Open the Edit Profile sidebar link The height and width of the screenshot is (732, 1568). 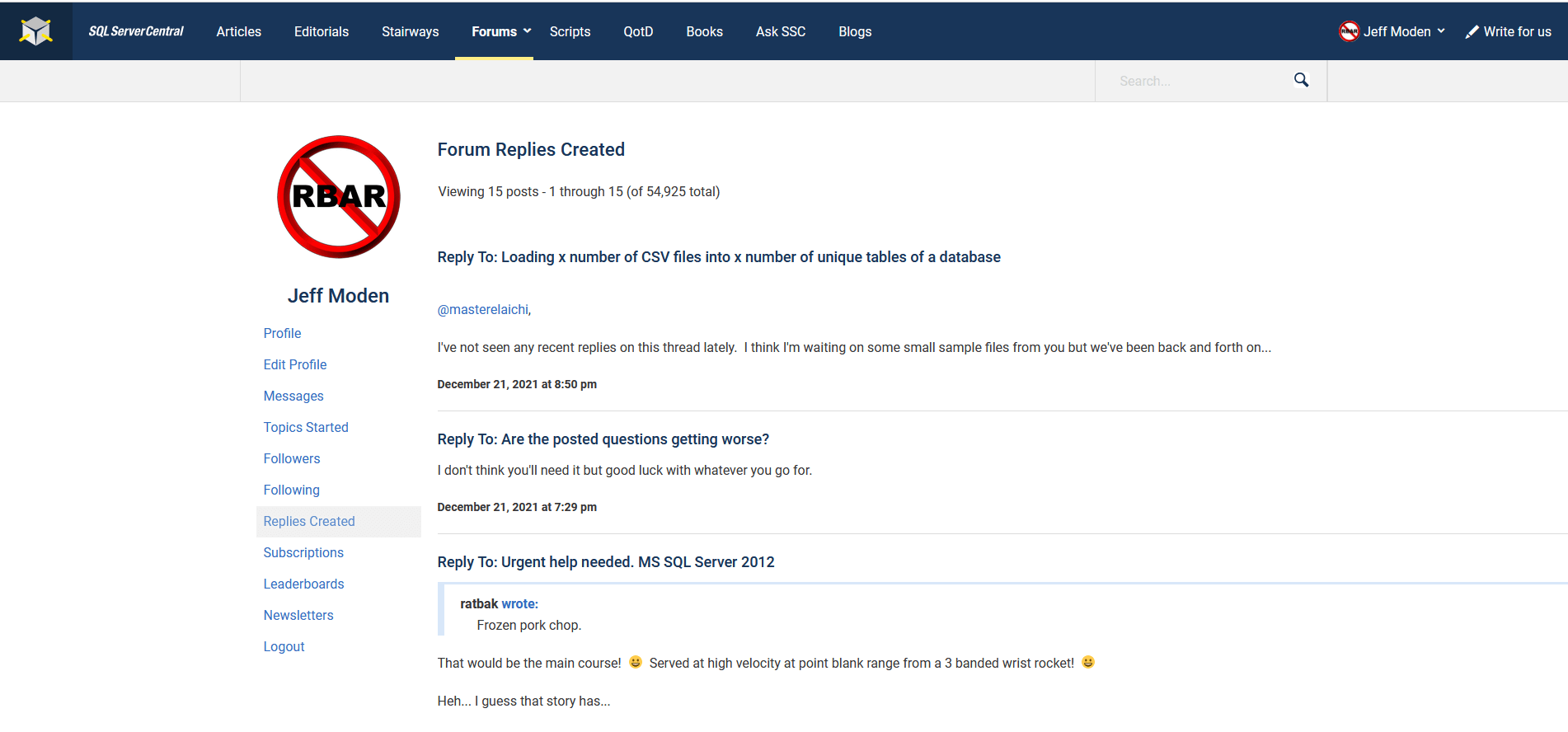[295, 364]
